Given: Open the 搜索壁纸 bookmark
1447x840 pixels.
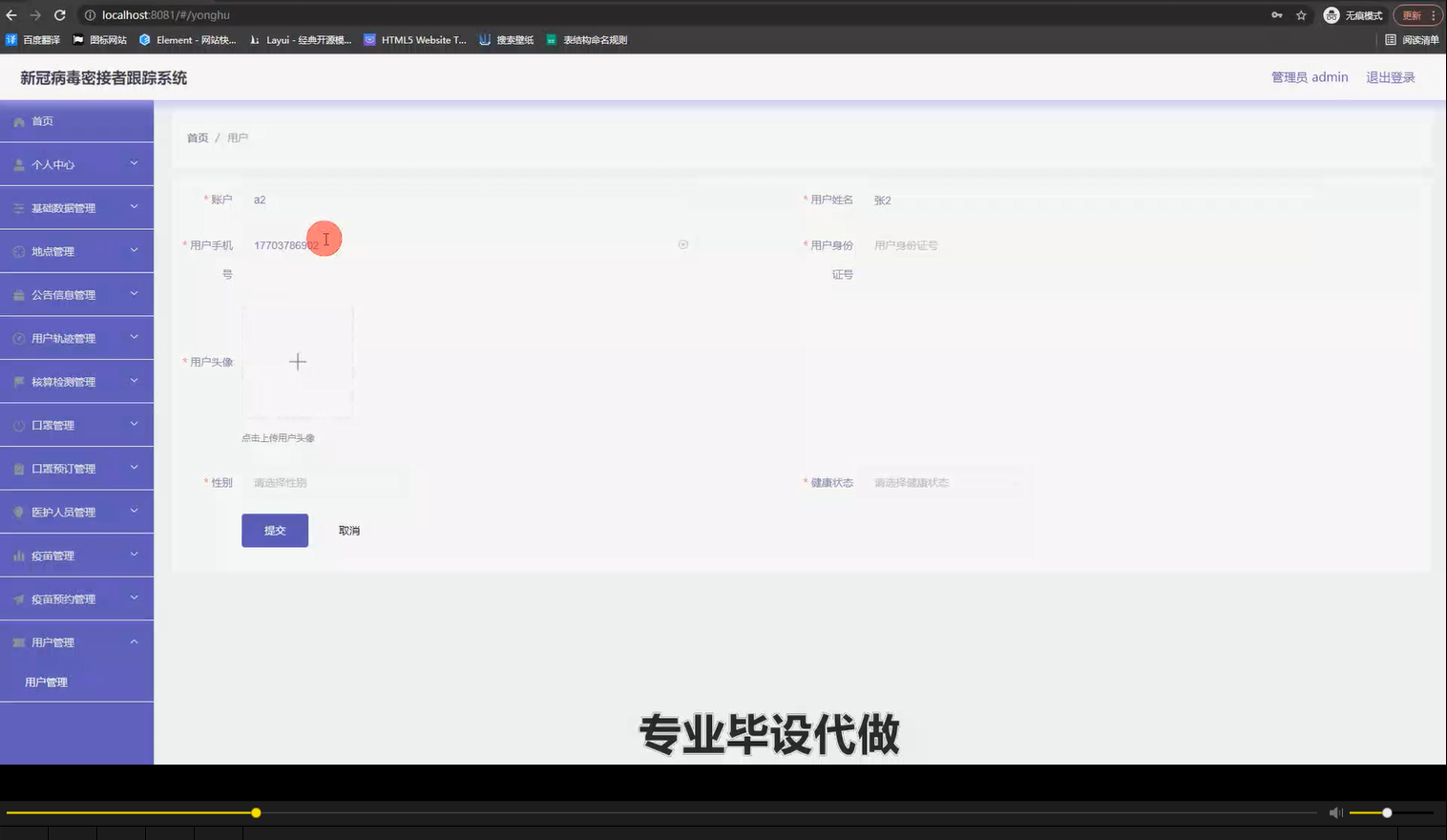Looking at the screenshot, I should pyautogui.click(x=507, y=40).
